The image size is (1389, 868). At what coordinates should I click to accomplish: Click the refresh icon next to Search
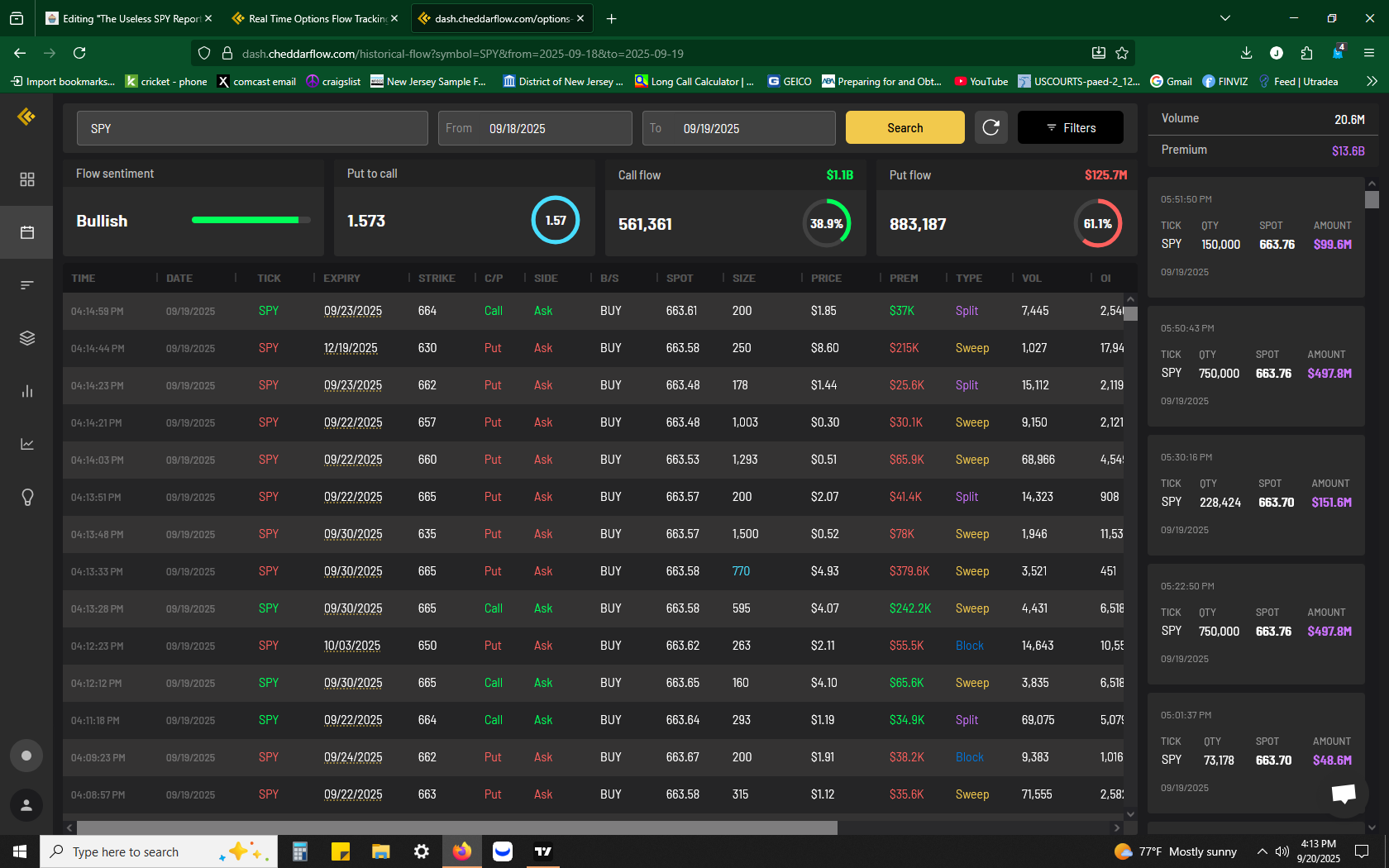point(990,127)
